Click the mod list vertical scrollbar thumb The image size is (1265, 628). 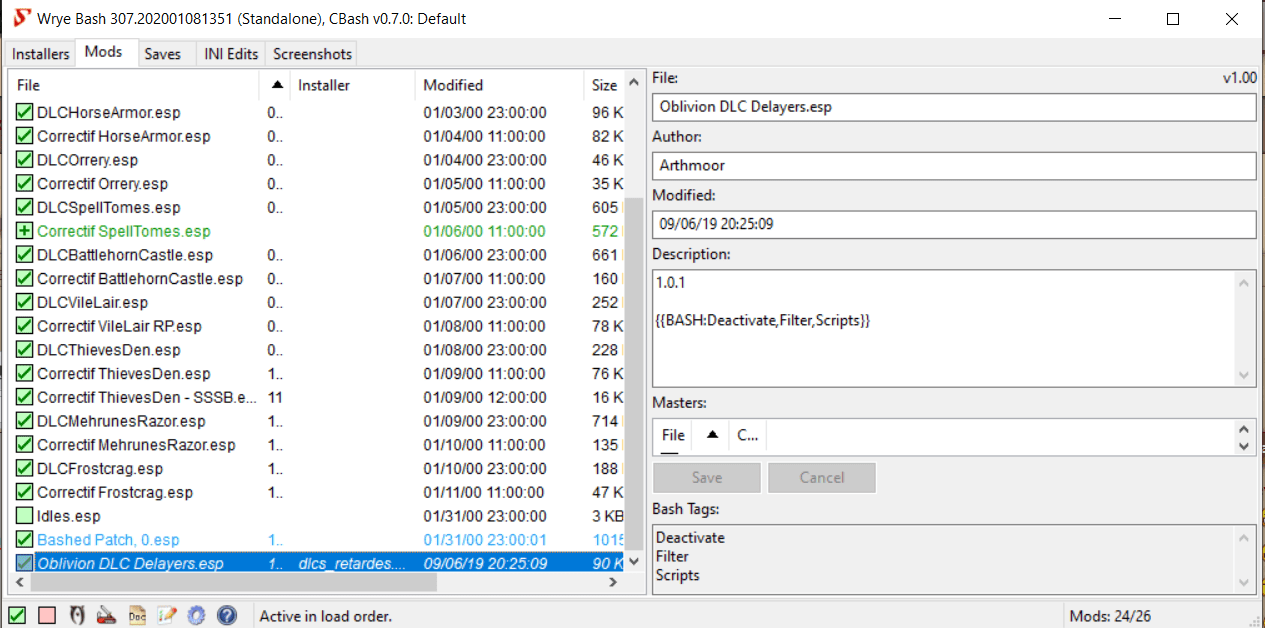635,375
